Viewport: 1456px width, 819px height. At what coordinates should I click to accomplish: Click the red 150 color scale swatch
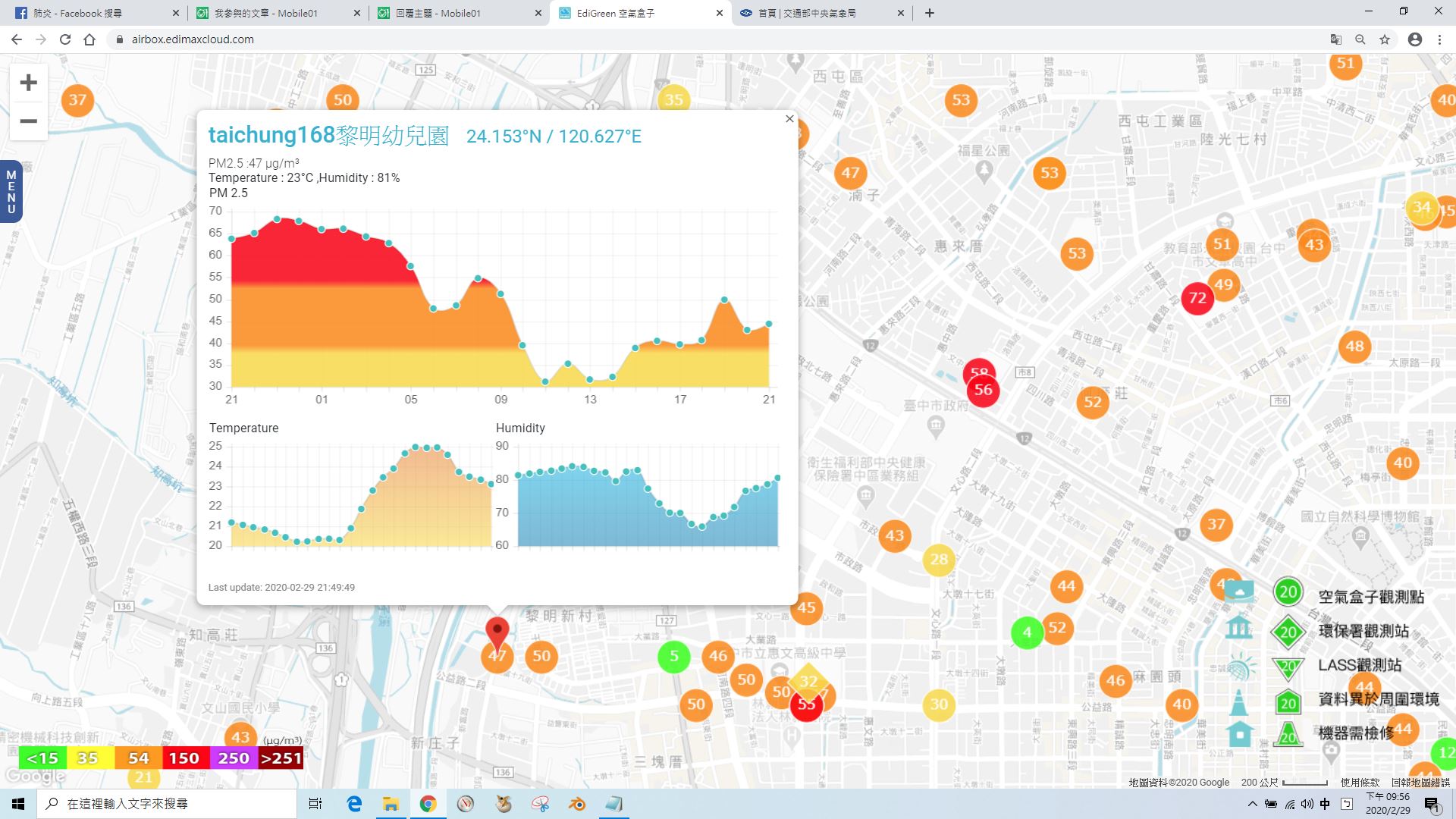tap(184, 758)
